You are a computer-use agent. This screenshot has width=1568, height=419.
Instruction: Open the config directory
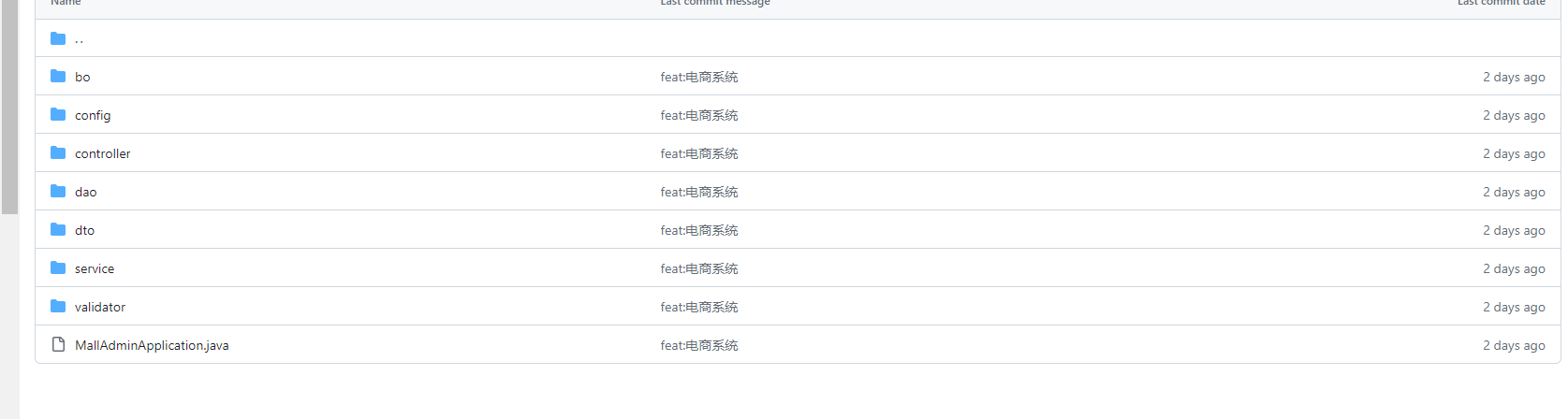[x=93, y=115]
